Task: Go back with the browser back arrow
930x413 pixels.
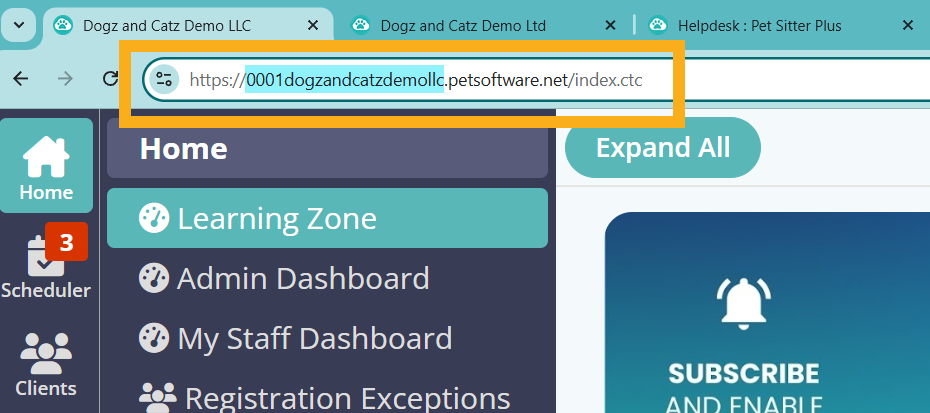Action: (x=21, y=78)
